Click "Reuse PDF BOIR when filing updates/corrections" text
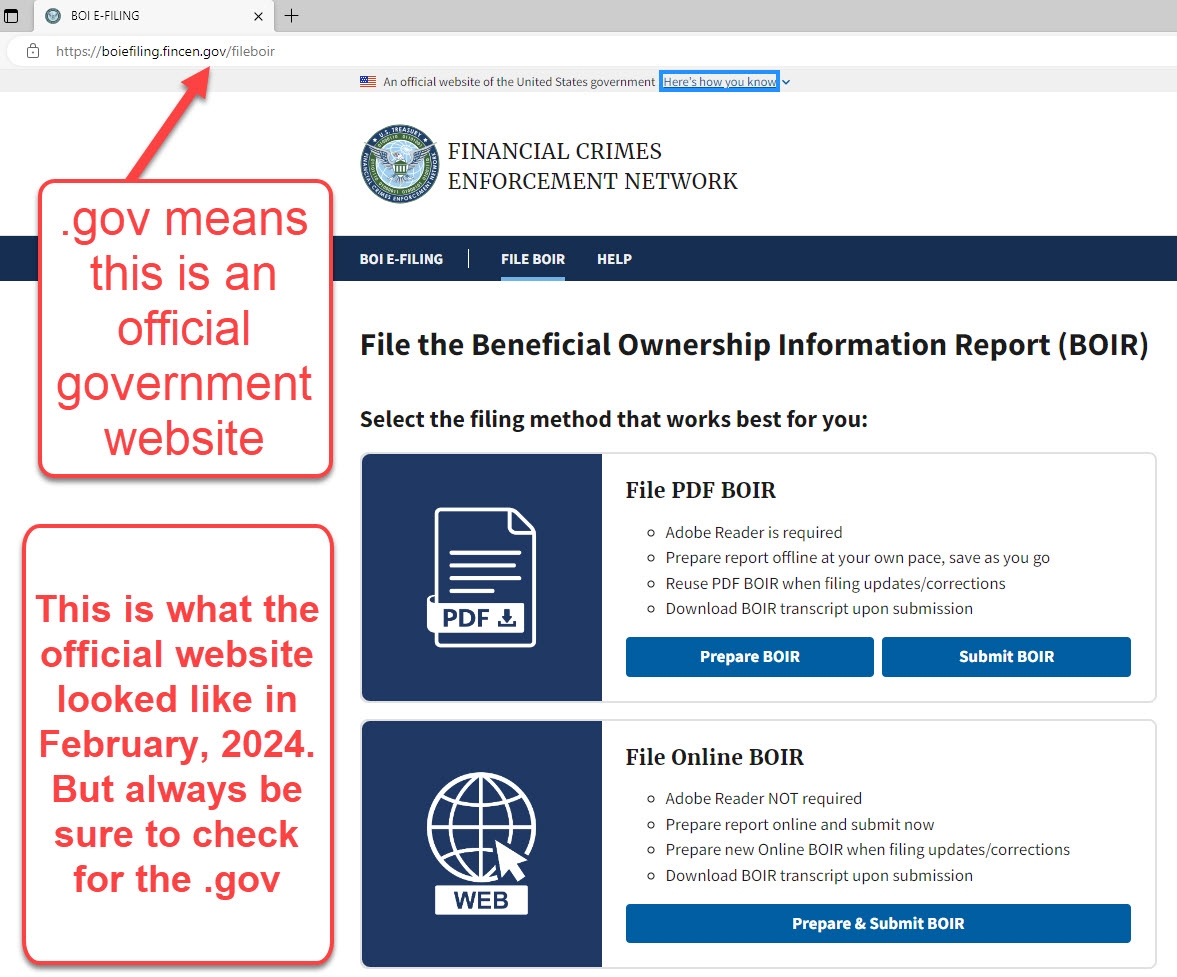This screenshot has width=1177, height=977. tap(835, 584)
